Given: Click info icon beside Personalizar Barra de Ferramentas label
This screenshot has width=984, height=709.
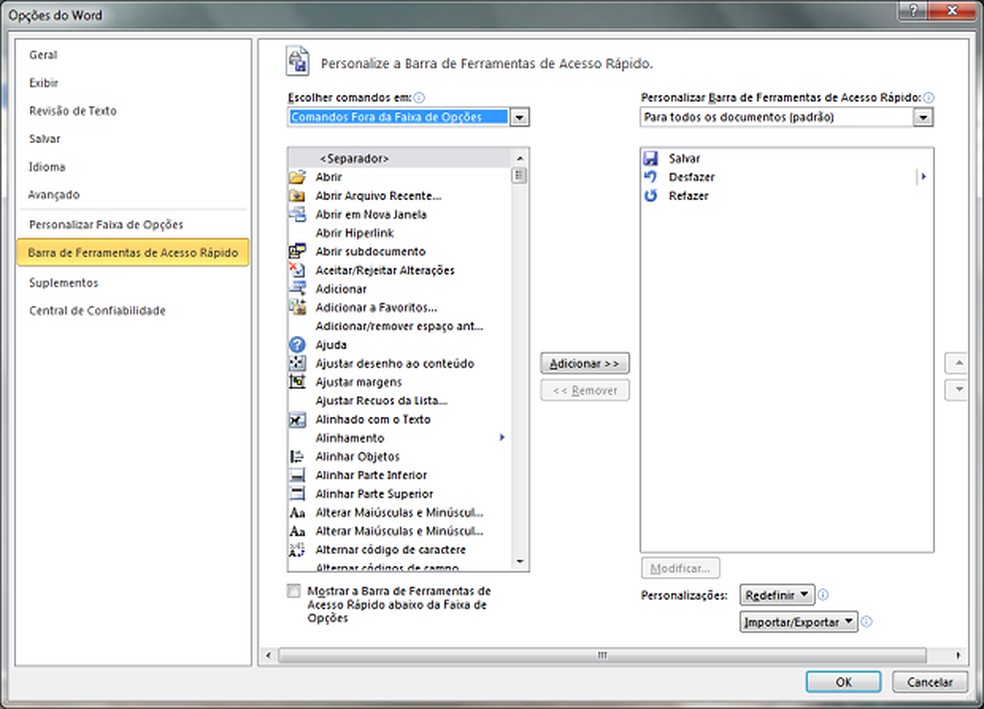Looking at the screenshot, I should coord(929,98).
